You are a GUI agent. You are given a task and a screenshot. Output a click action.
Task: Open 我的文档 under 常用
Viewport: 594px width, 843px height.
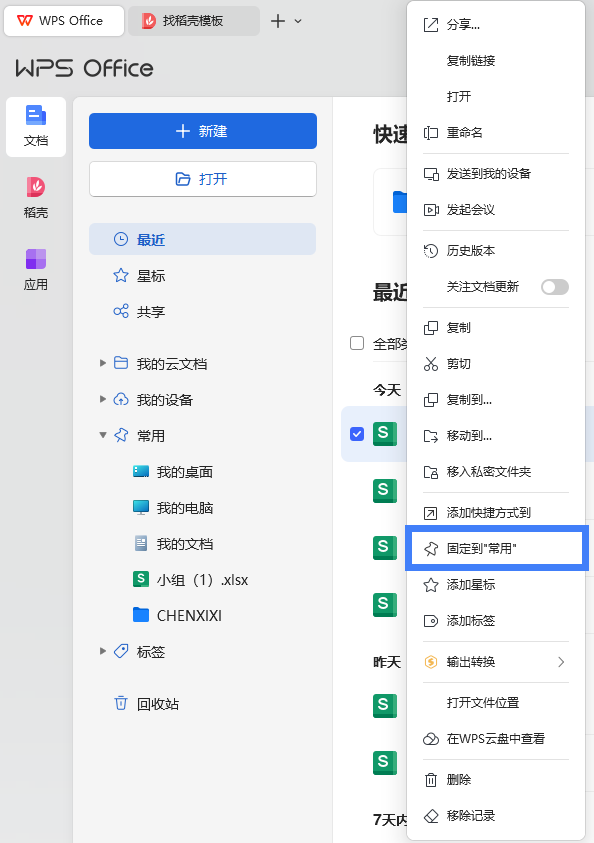(173, 544)
